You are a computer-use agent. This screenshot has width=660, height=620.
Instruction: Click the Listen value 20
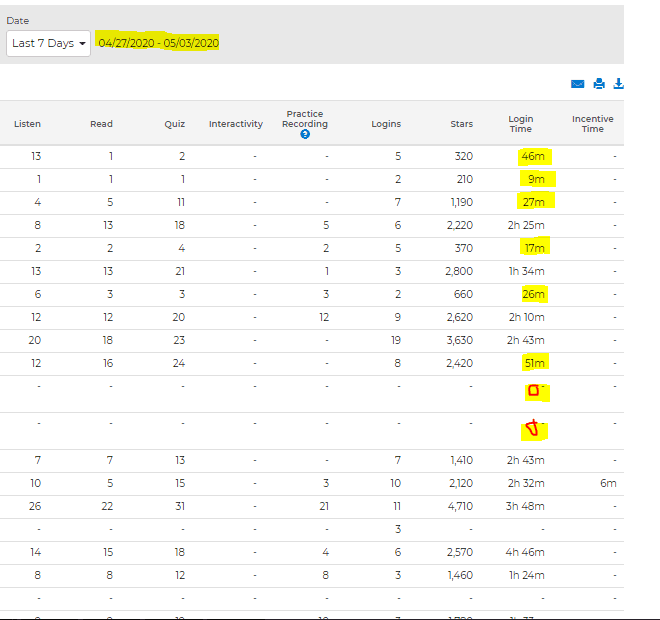click(35, 340)
